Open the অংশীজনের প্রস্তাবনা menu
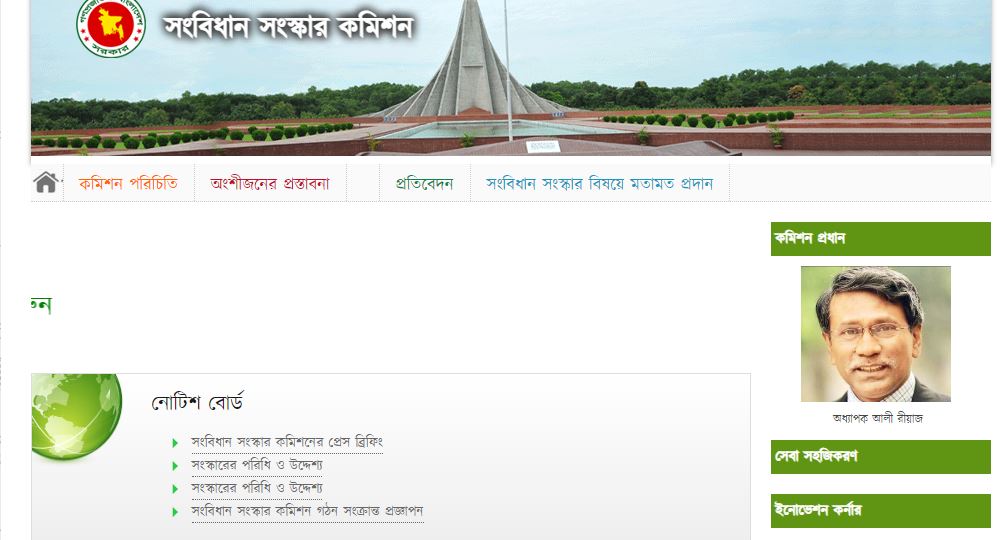 point(270,184)
